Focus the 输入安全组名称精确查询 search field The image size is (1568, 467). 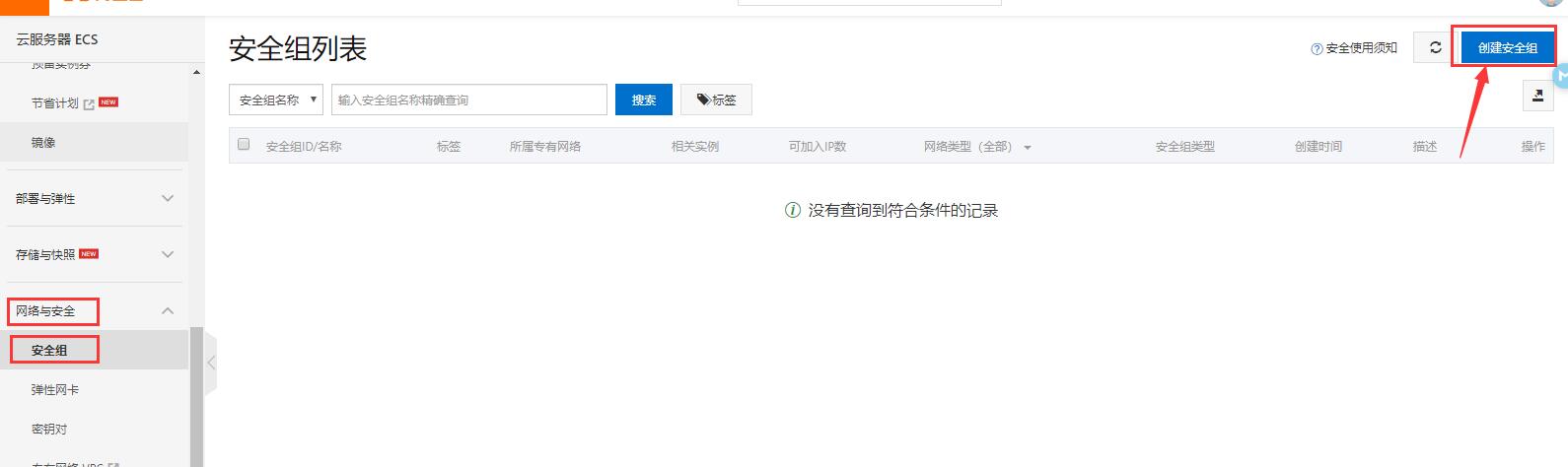[x=469, y=100]
